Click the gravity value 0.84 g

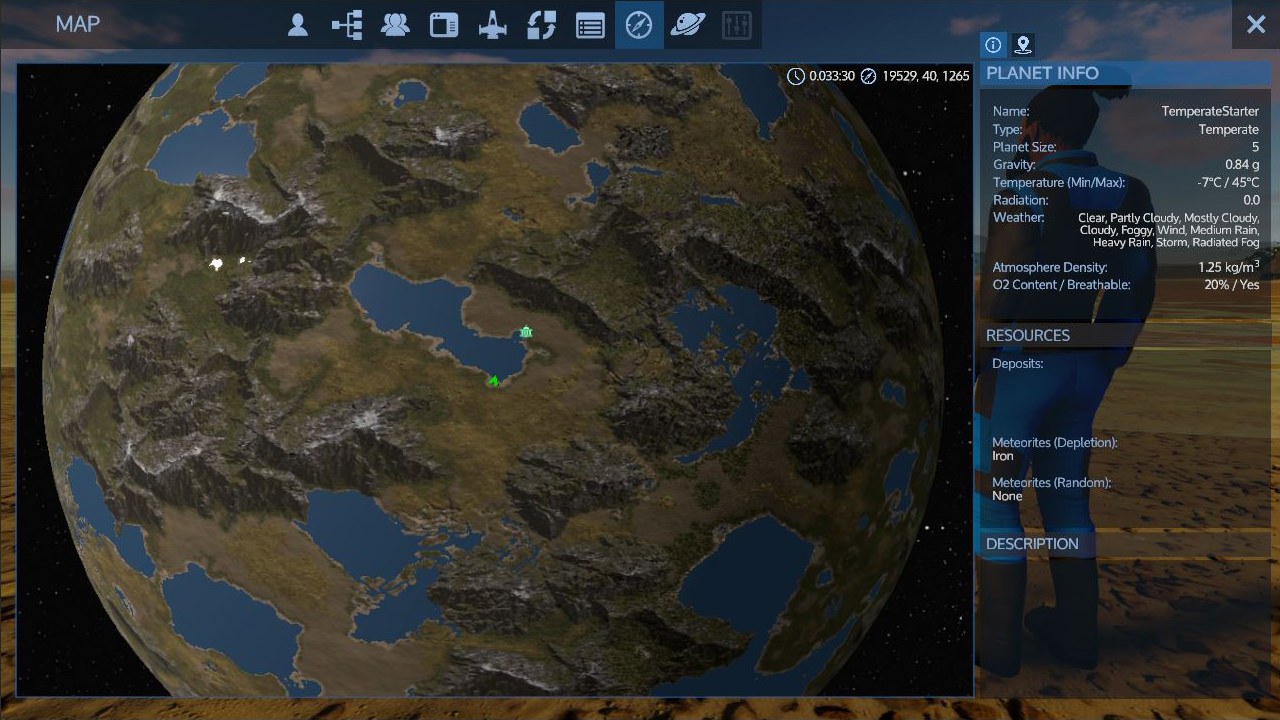coord(1242,164)
